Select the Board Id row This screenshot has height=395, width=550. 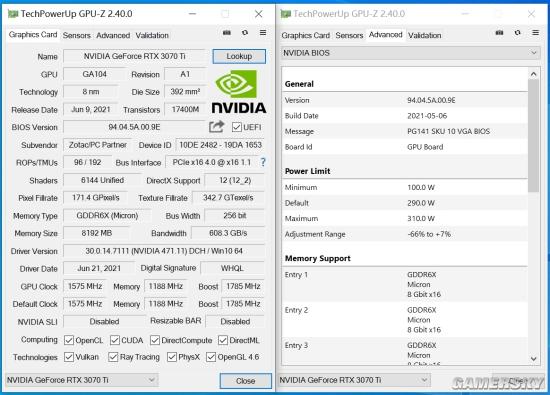[x=405, y=147]
